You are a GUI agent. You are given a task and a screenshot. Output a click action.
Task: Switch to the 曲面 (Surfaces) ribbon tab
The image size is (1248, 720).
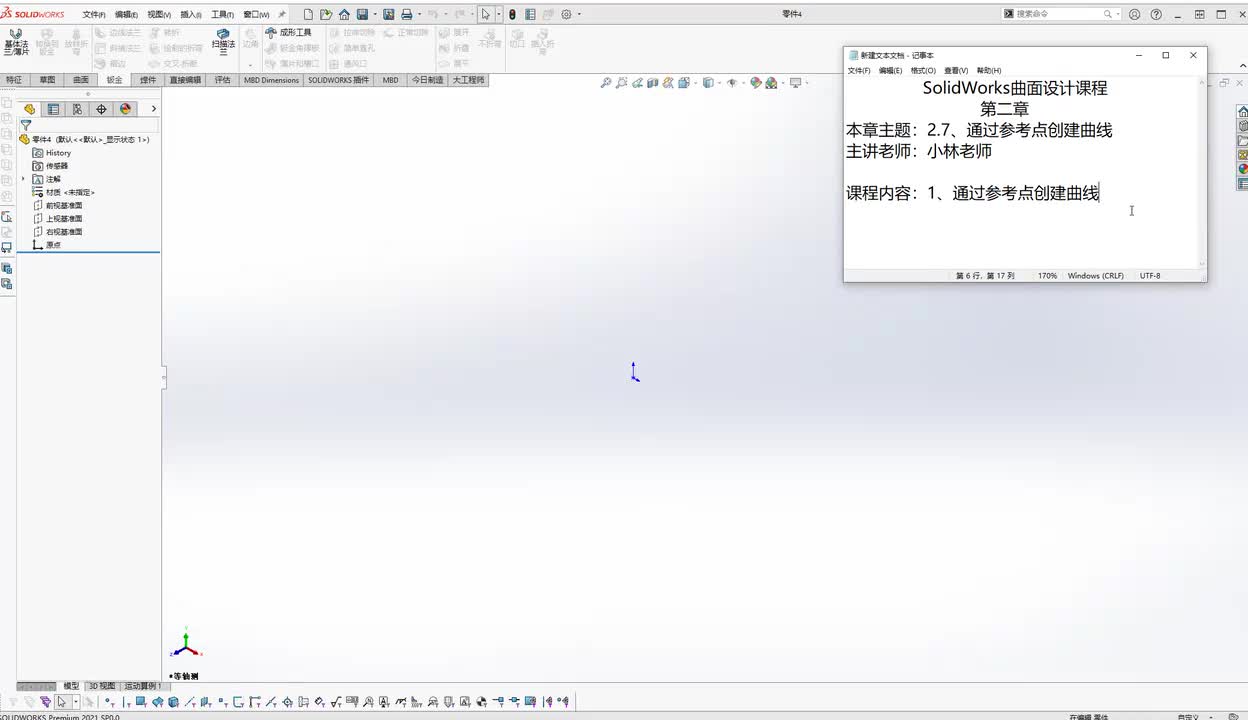81,80
